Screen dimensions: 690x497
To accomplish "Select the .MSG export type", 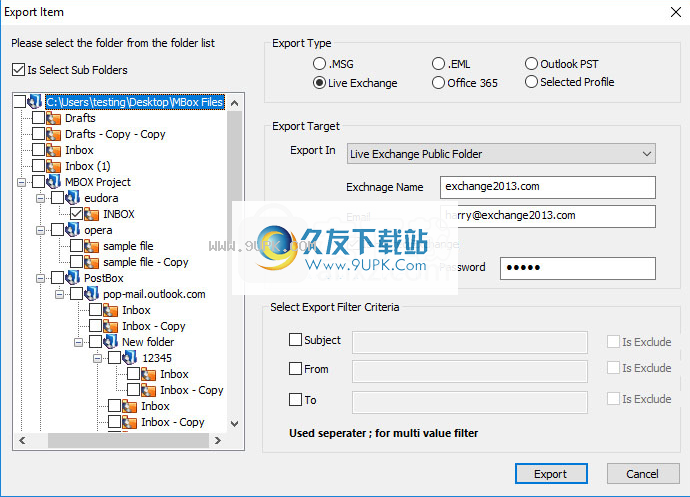I will tap(319, 64).
